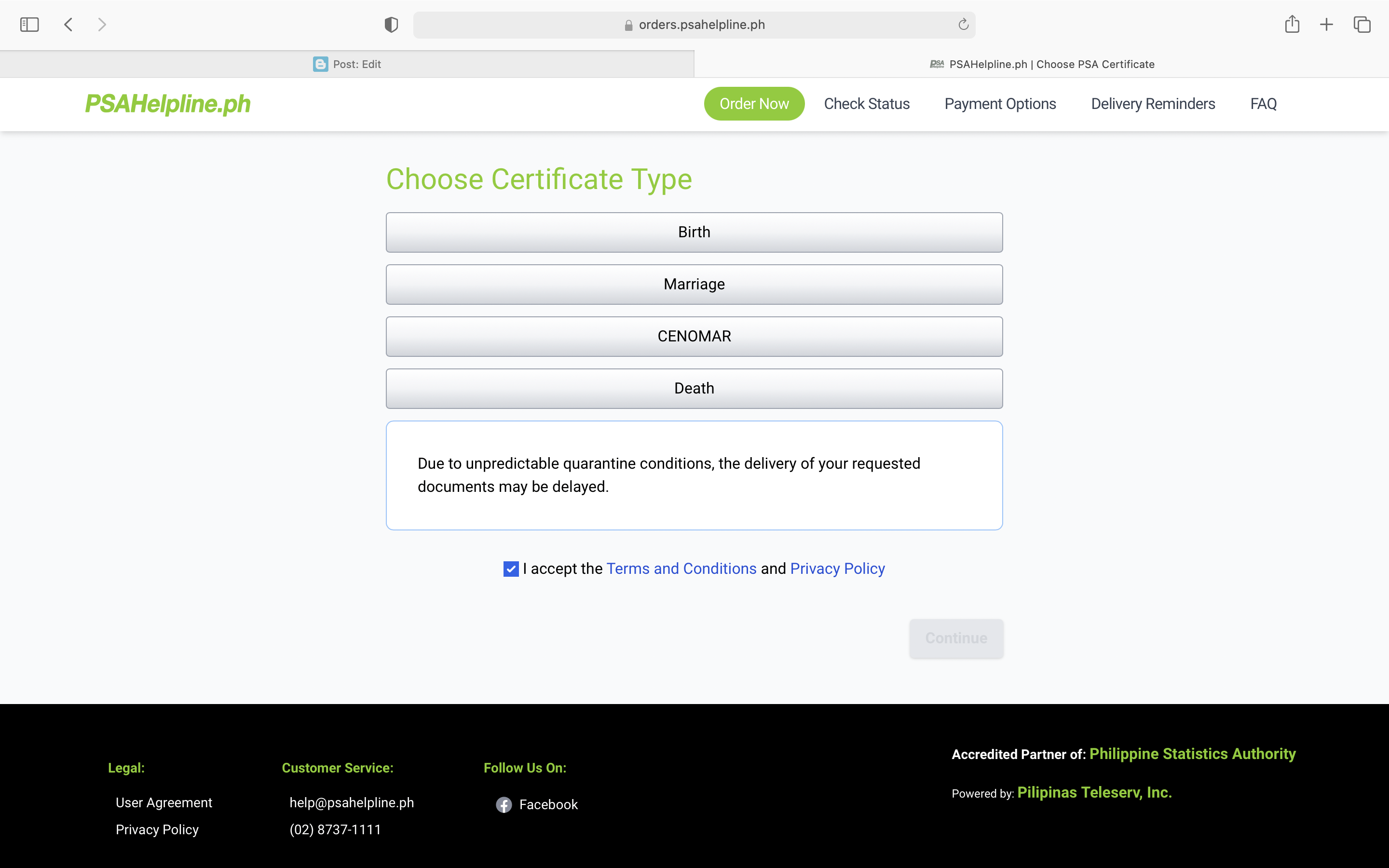
Task: Reload the page with the refresh icon
Action: click(963, 25)
